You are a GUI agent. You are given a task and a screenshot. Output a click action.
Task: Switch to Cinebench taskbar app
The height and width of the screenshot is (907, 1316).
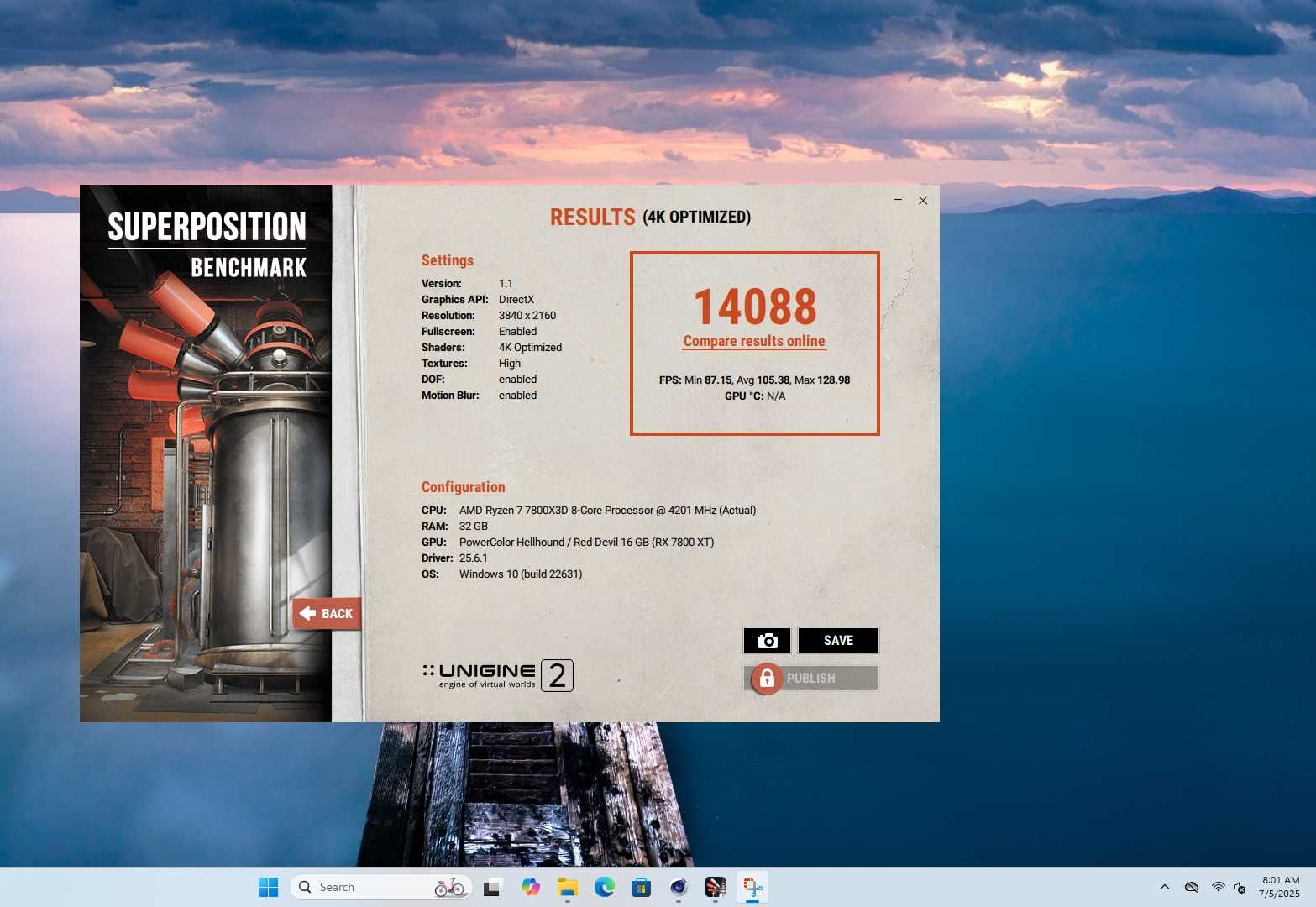pos(679,887)
